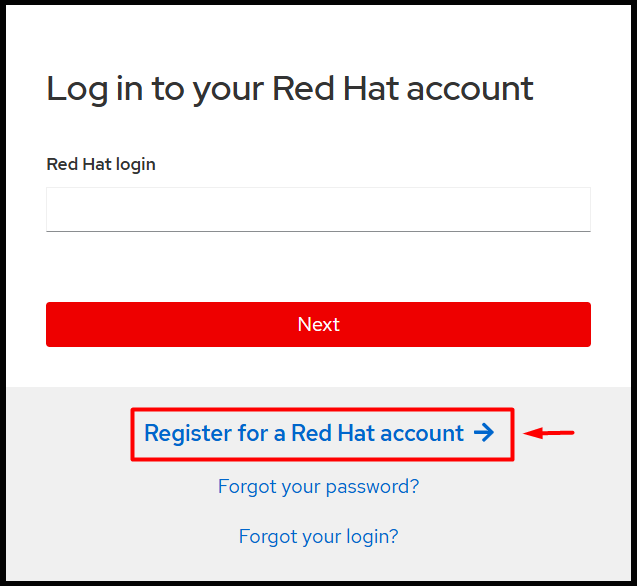
Task: Recover login using Forgot your login
Action: pos(318,537)
